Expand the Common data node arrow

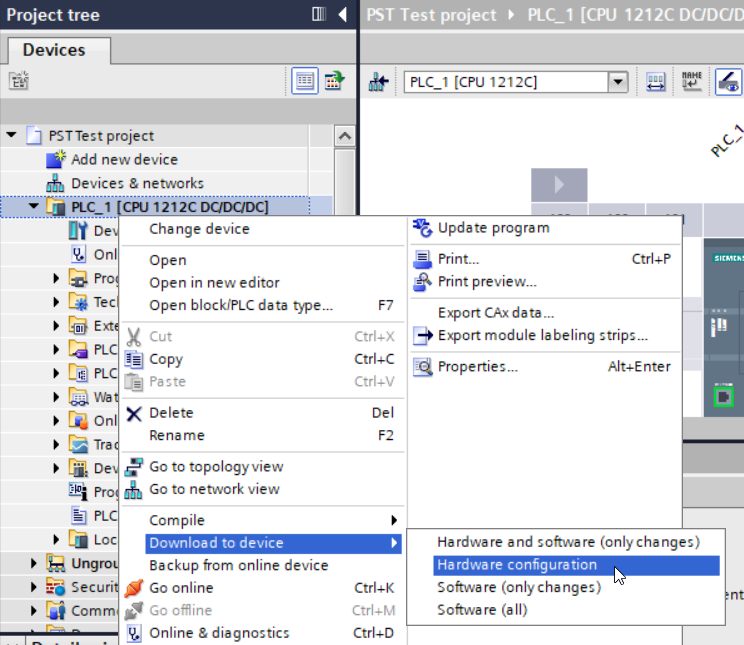33,611
